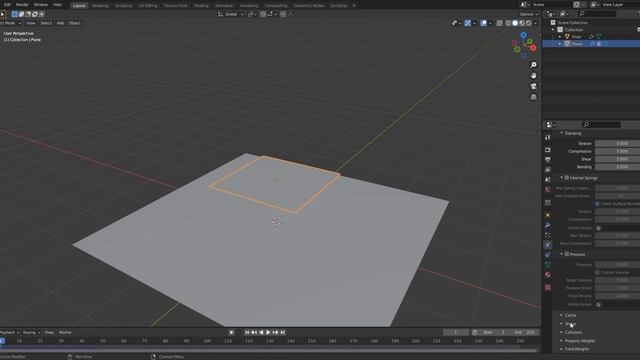This screenshot has height=360, width=640.
Task: Switch to the UV Editing workspace tab
Action: point(147,6)
